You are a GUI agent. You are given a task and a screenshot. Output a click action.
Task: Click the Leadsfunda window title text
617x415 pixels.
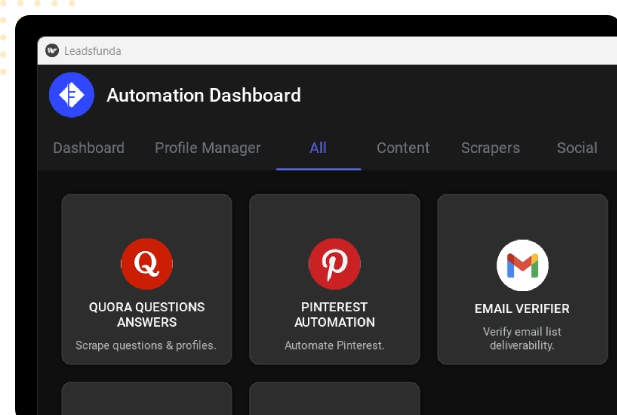coord(92,51)
